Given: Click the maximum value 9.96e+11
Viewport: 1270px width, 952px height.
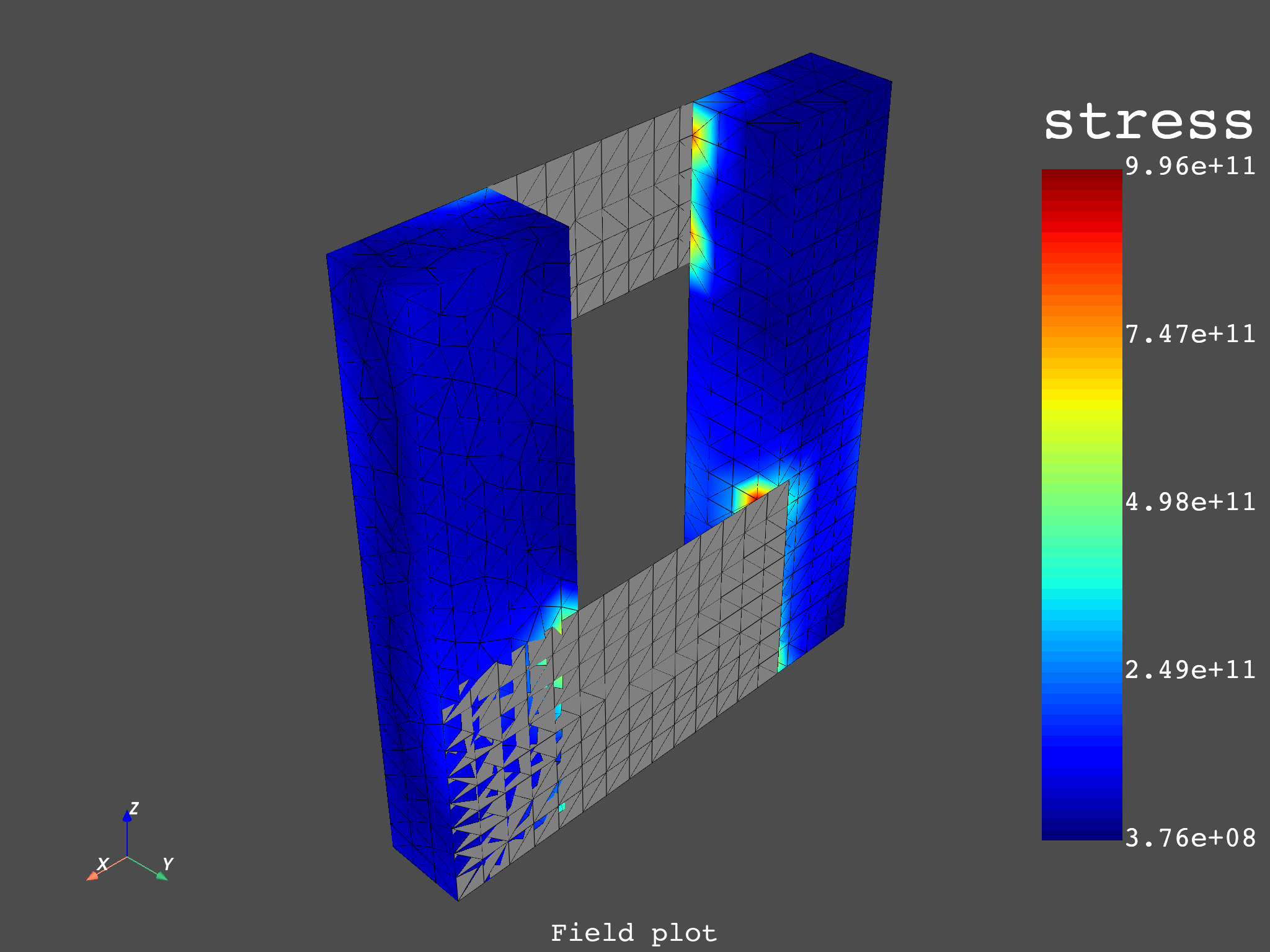Looking at the screenshot, I should pos(1191,166).
